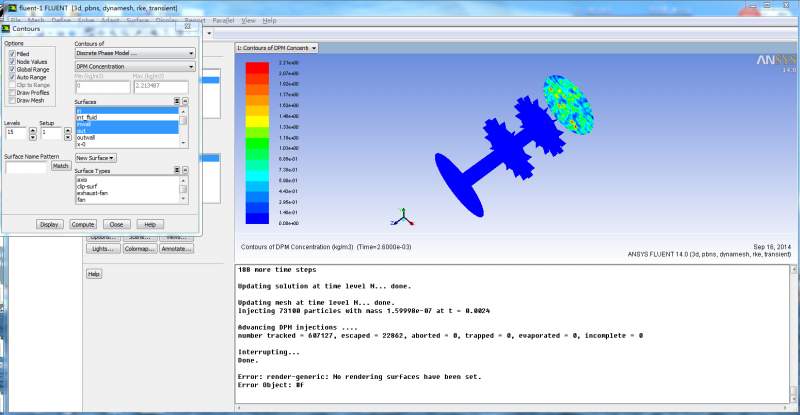Enable the Draw Profiles checkbox
Screen dimensions: 800x415
pyautogui.click(x=12, y=92)
